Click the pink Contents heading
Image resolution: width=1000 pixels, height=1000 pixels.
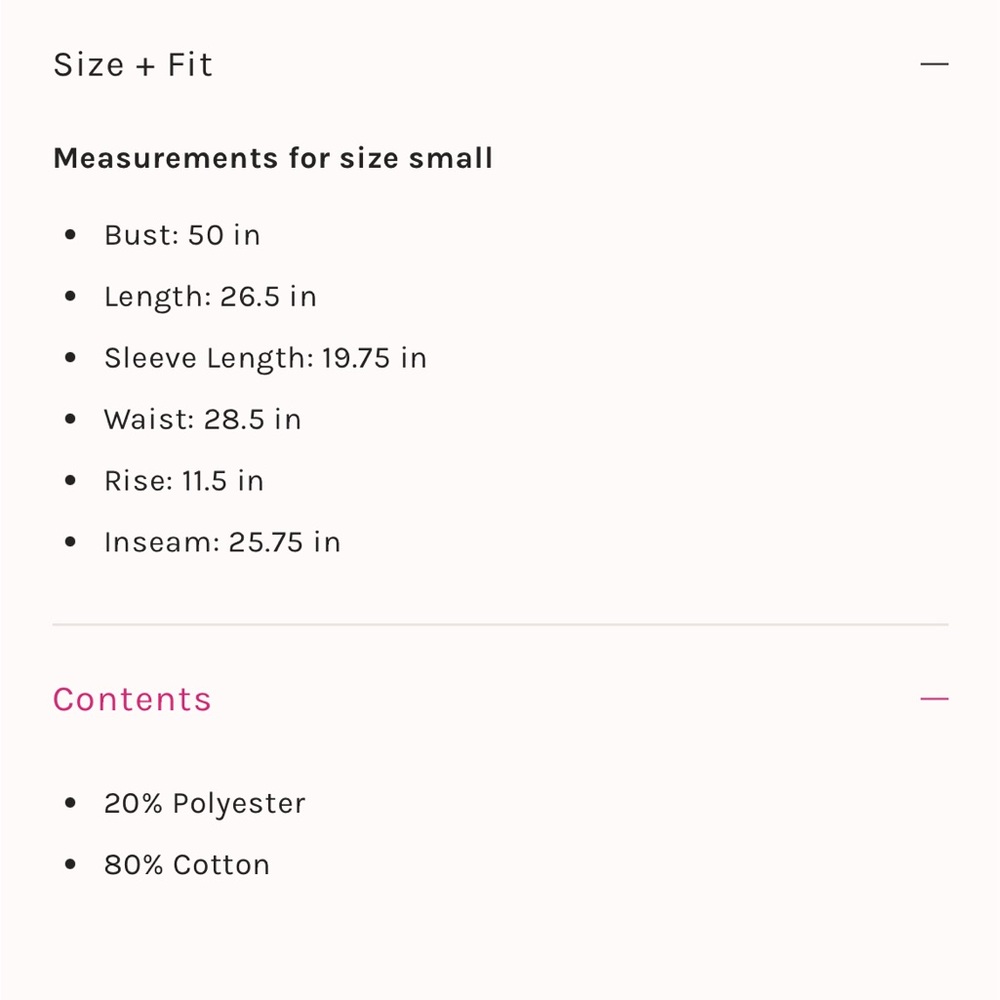click(132, 699)
